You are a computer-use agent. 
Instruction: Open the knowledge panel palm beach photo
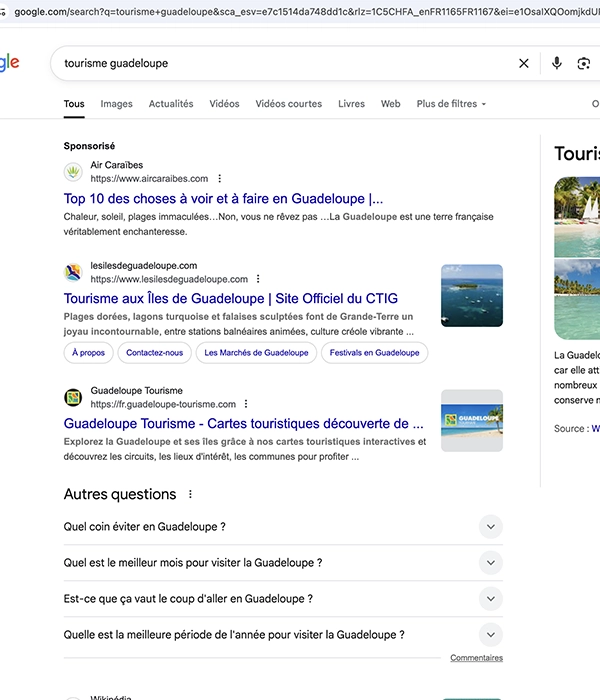pyautogui.click(x=577, y=299)
